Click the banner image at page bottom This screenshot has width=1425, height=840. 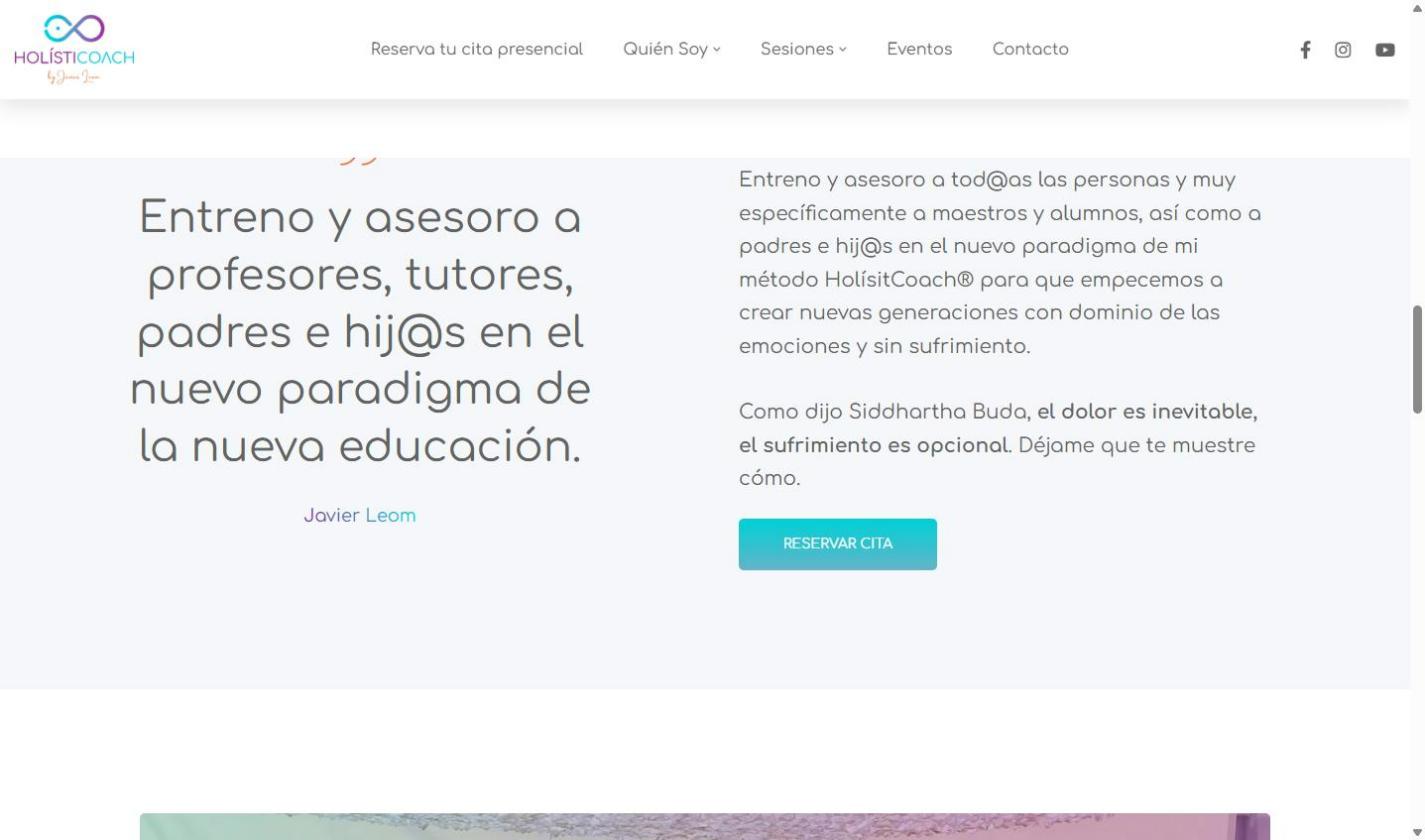coord(705,827)
